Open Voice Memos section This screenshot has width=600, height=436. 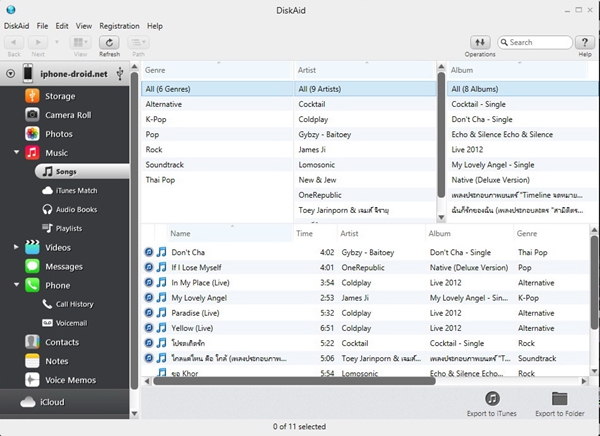(60, 380)
